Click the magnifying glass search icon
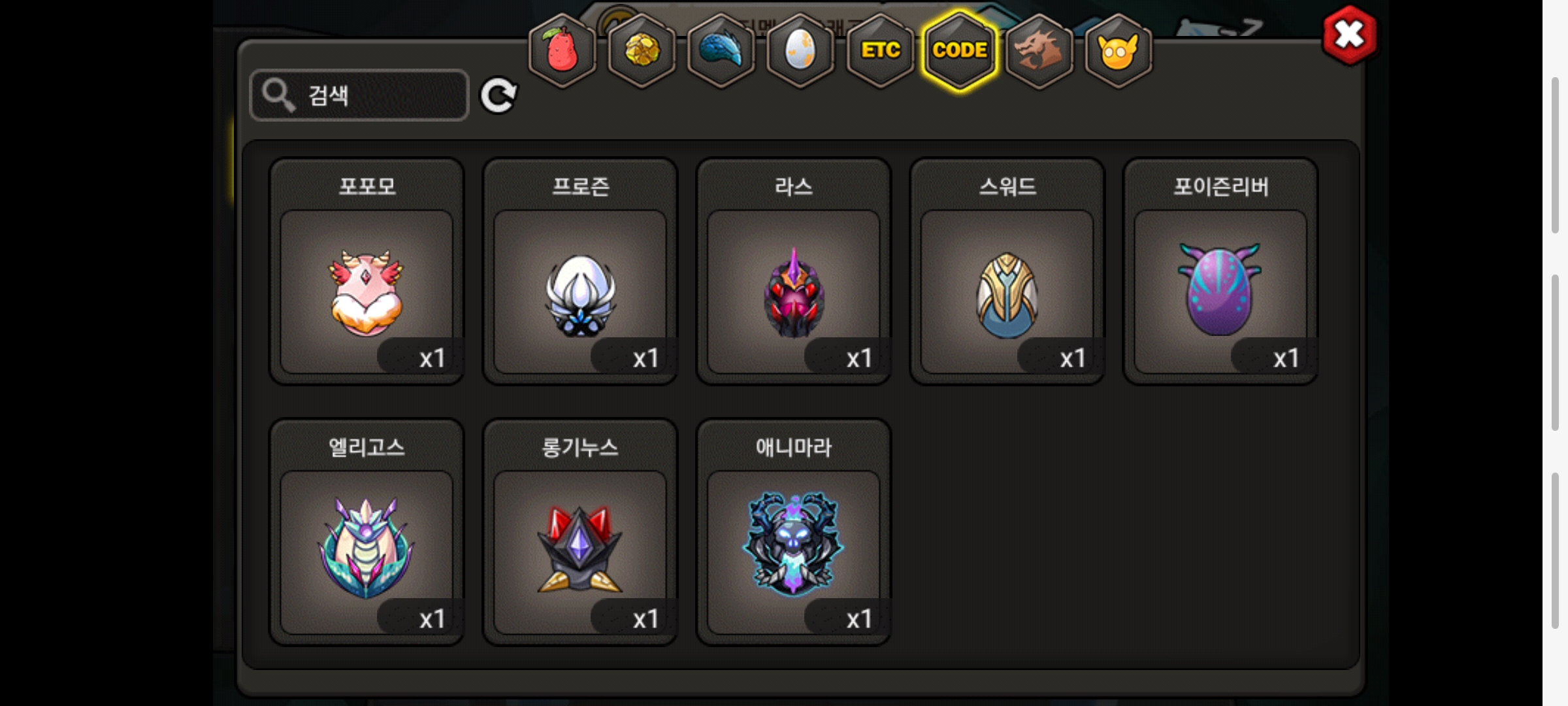Viewport: 1568px width, 706px height. coord(279,95)
